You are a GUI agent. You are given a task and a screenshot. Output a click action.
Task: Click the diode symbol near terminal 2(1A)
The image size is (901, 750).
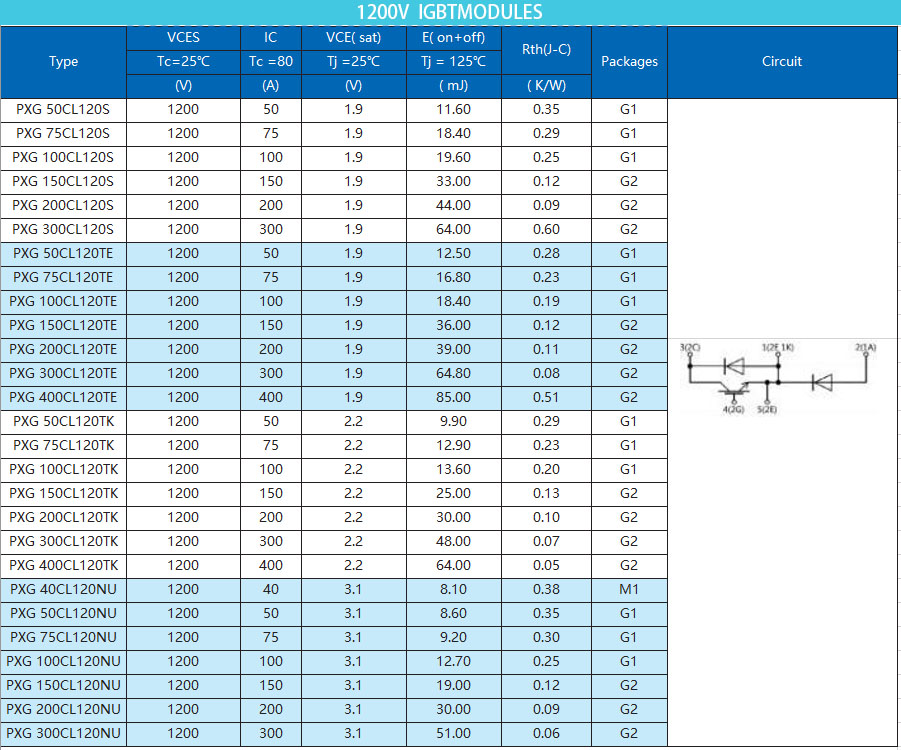click(x=823, y=381)
